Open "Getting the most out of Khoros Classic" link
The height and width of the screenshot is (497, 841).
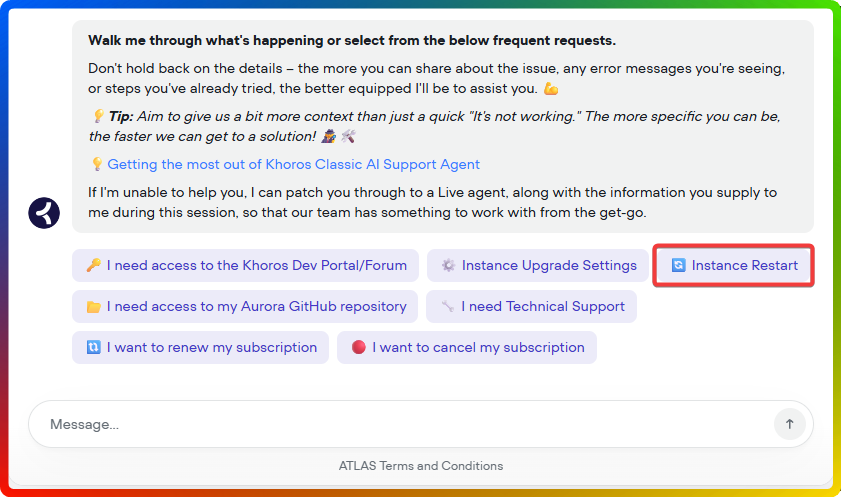point(294,164)
